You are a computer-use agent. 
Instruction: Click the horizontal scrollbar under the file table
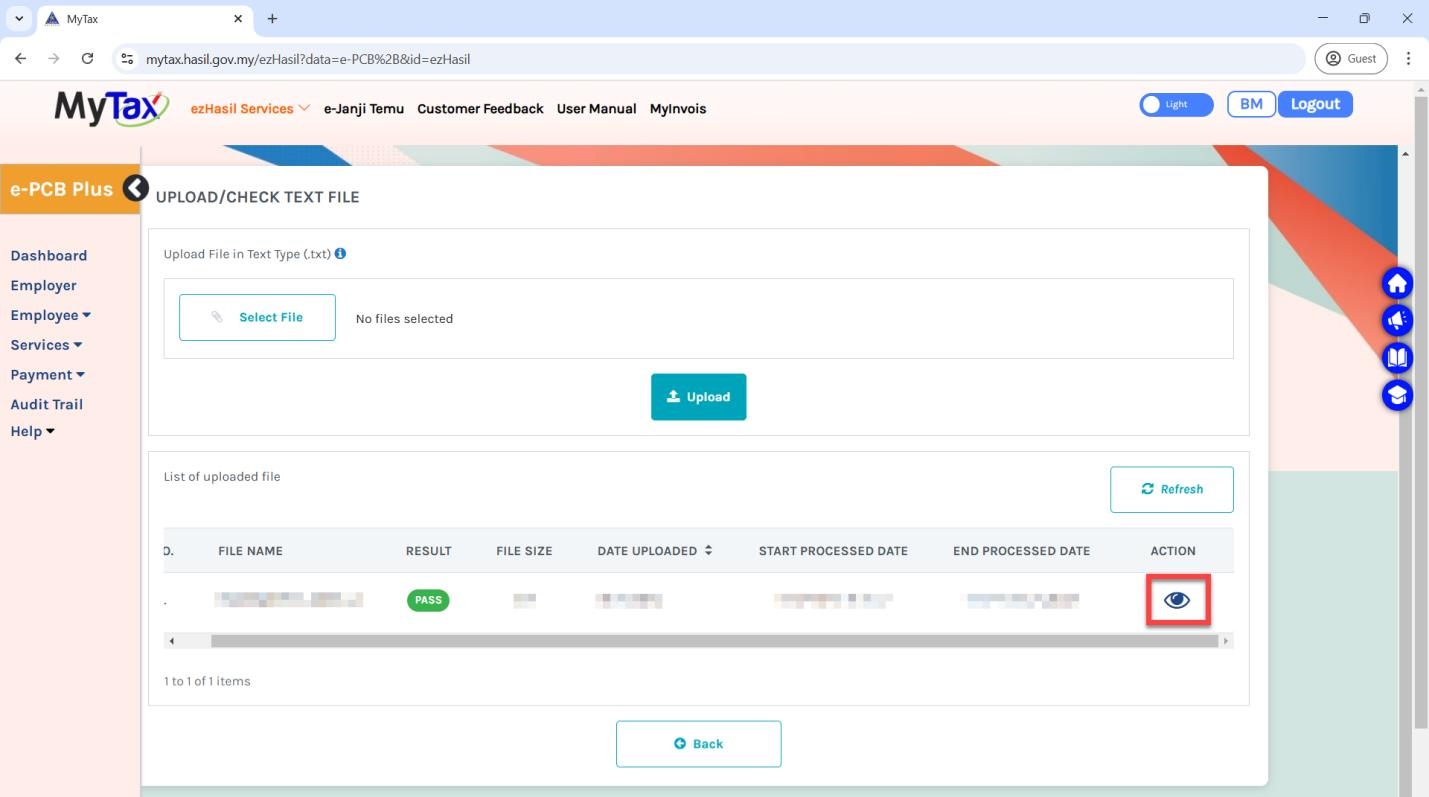(700, 639)
